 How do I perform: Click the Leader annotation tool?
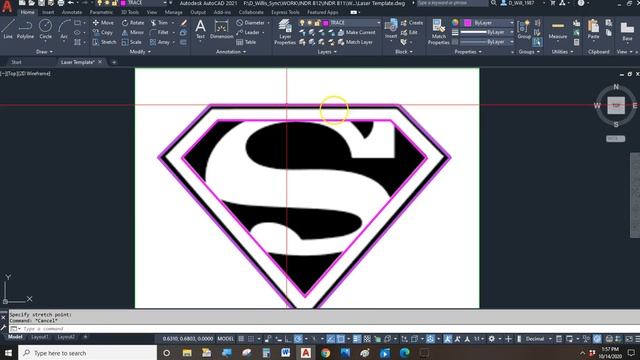point(248,32)
